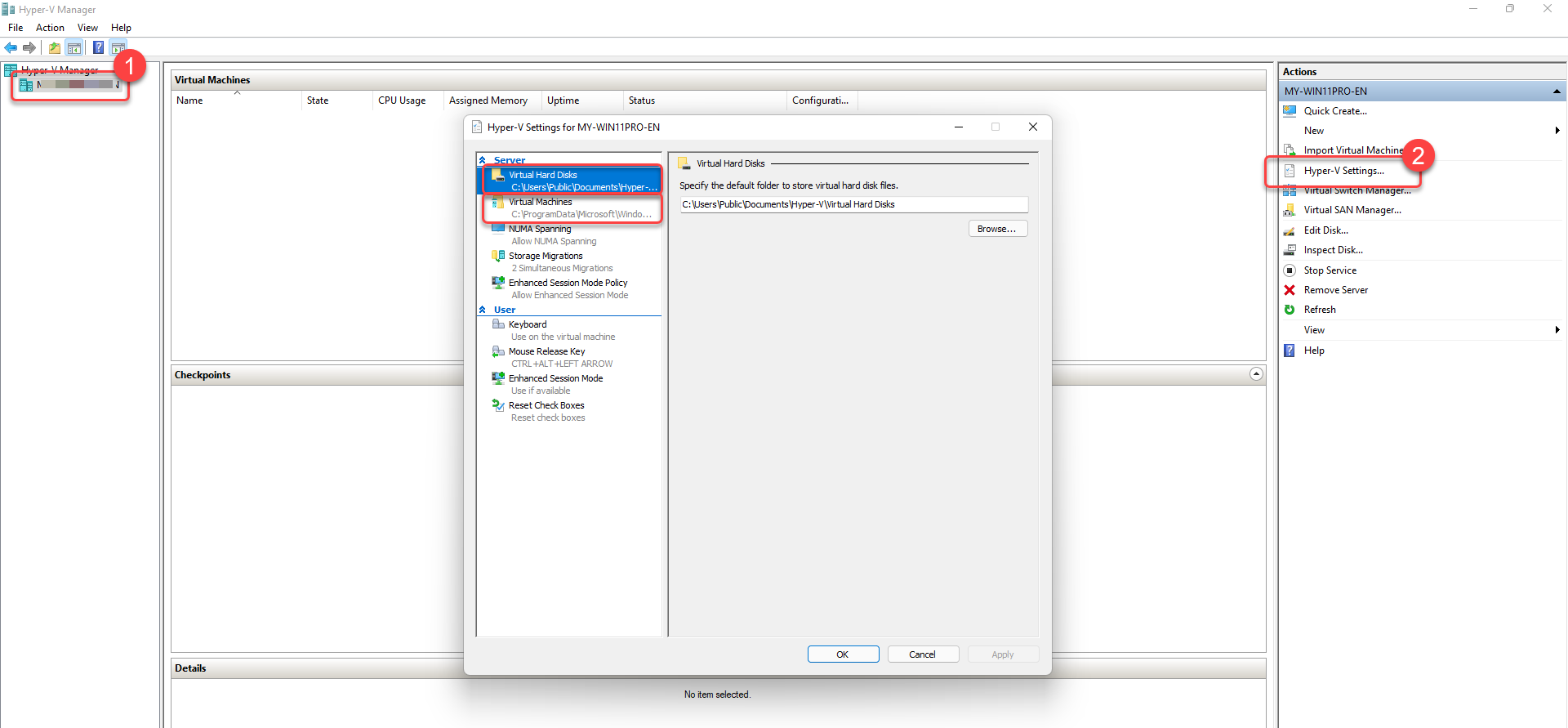This screenshot has height=728, width=1568.
Task: Select Keyboard user setting
Action: 569,330
